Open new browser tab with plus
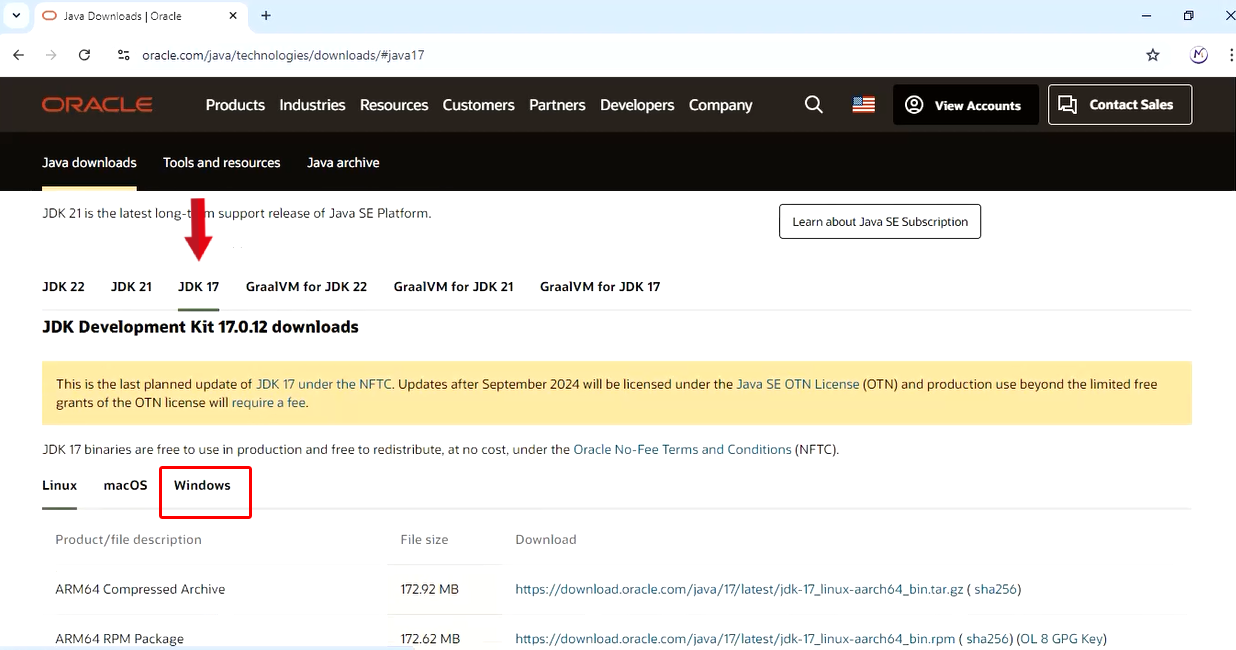 coord(266,16)
